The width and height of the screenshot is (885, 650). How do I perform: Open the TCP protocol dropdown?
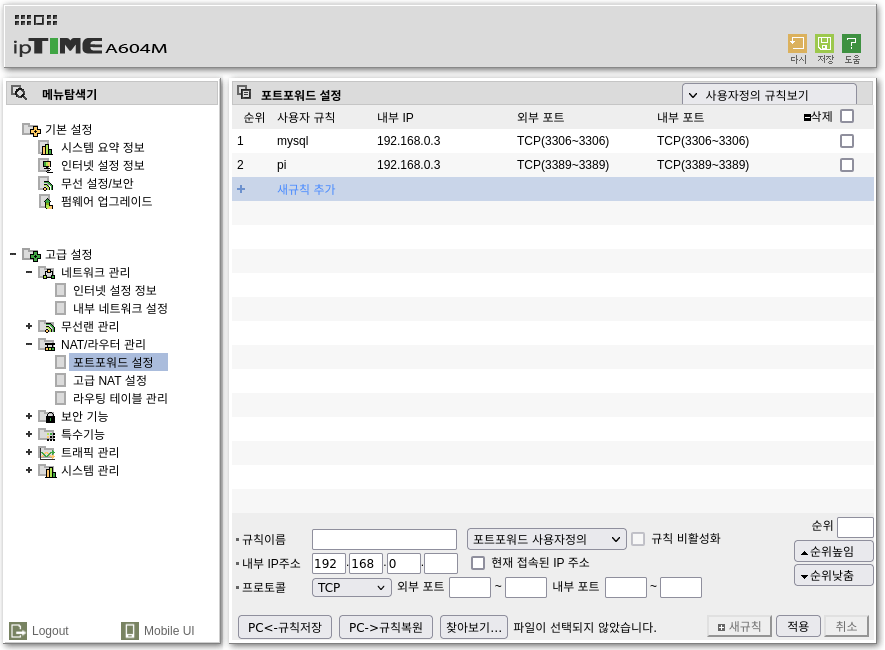click(351, 587)
